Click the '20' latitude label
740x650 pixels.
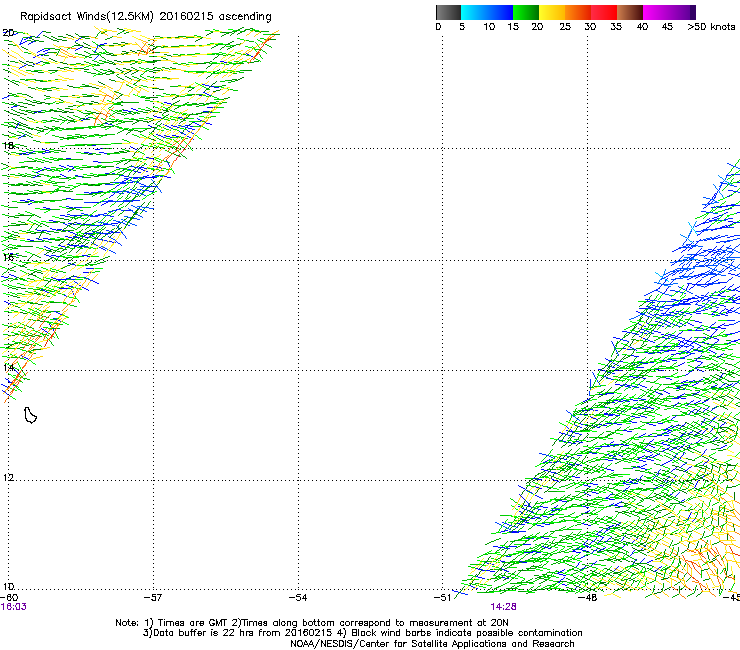point(8,33)
